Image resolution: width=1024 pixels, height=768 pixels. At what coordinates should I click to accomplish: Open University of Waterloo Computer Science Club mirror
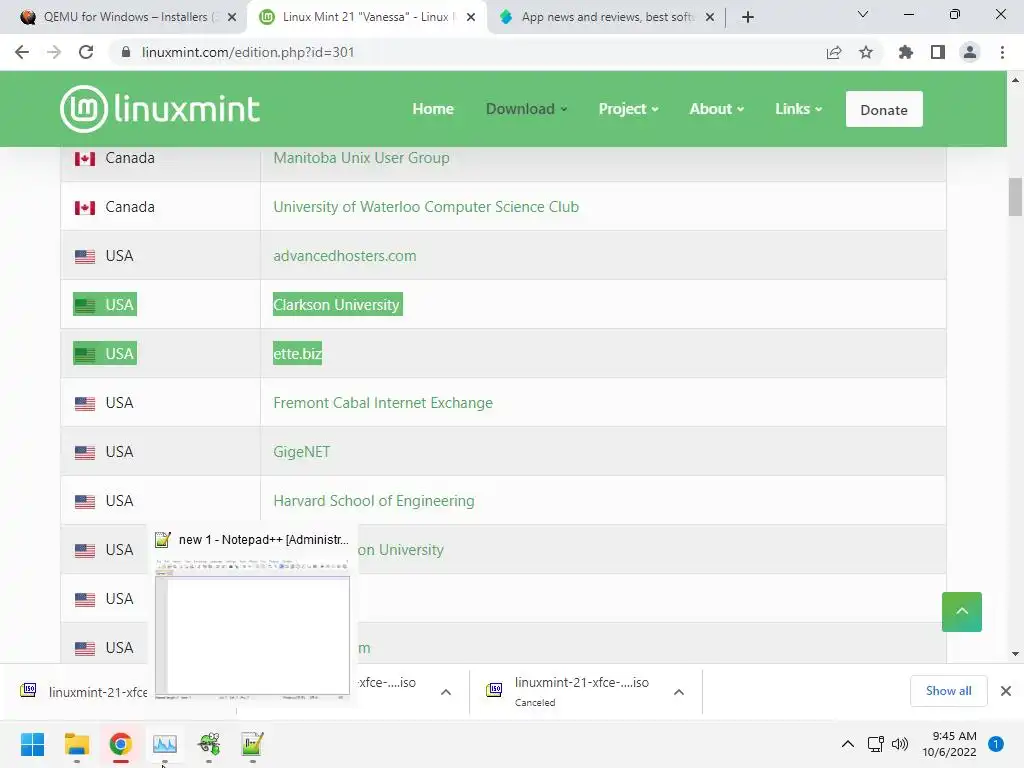tap(426, 207)
